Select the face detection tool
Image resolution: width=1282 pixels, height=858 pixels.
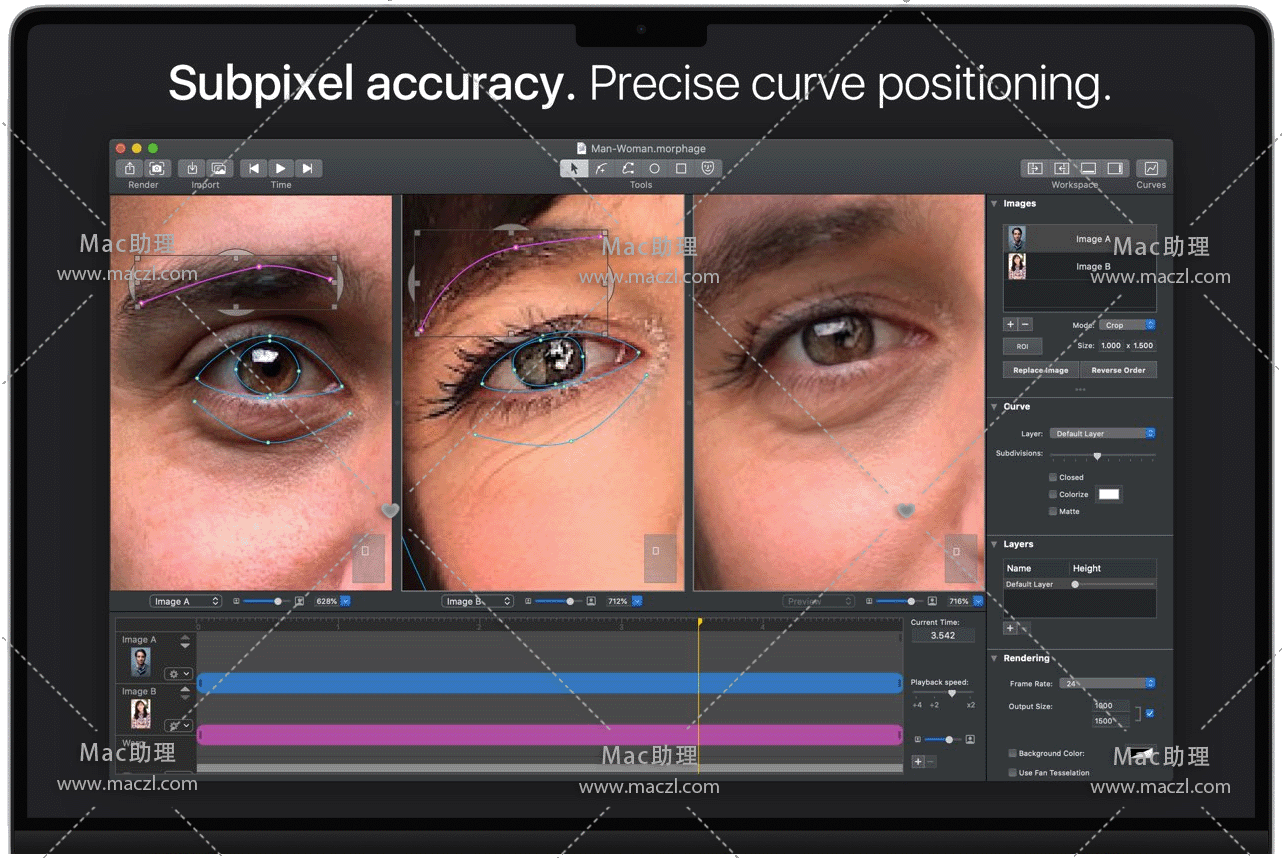(x=708, y=169)
